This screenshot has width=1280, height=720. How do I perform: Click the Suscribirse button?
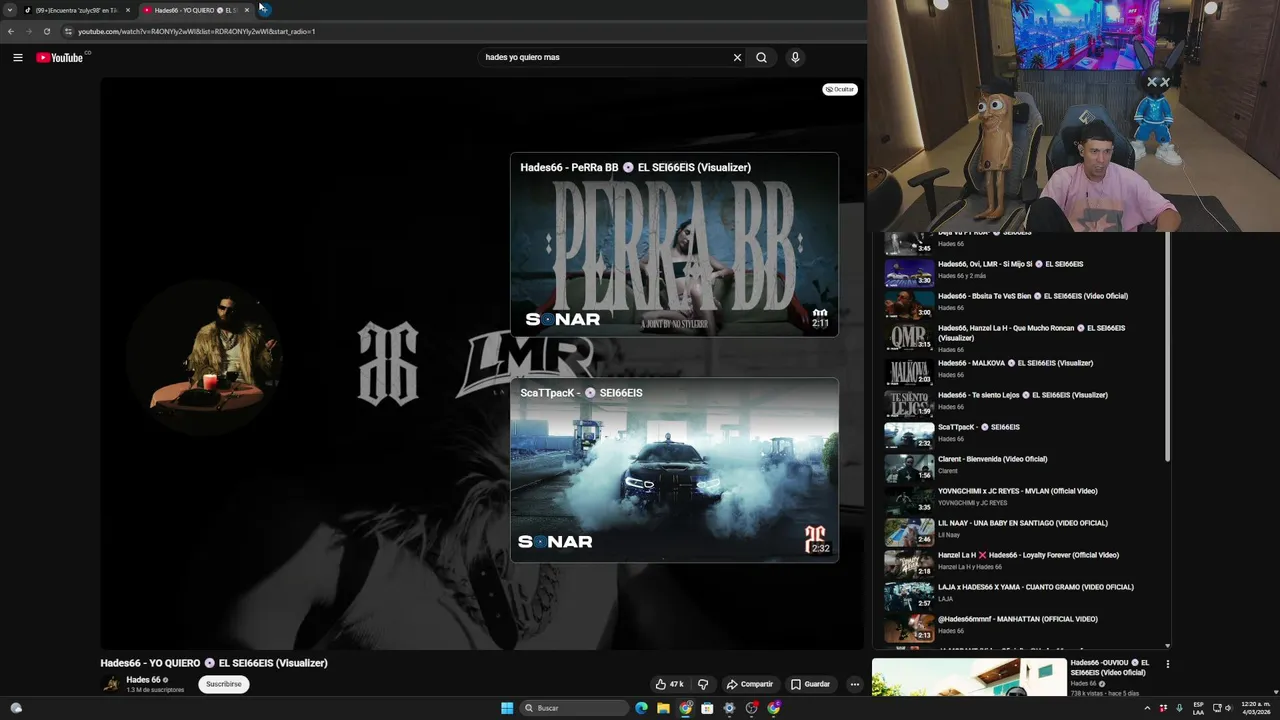click(x=224, y=684)
